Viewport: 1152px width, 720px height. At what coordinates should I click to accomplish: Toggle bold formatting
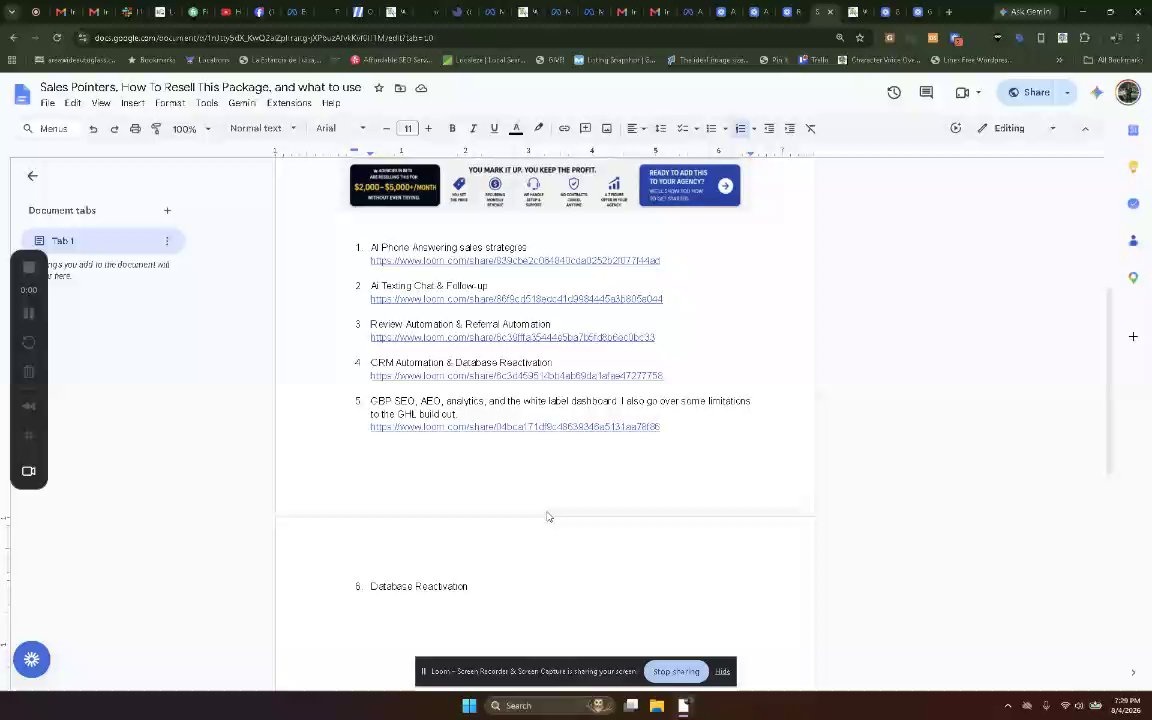pyautogui.click(x=452, y=129)
